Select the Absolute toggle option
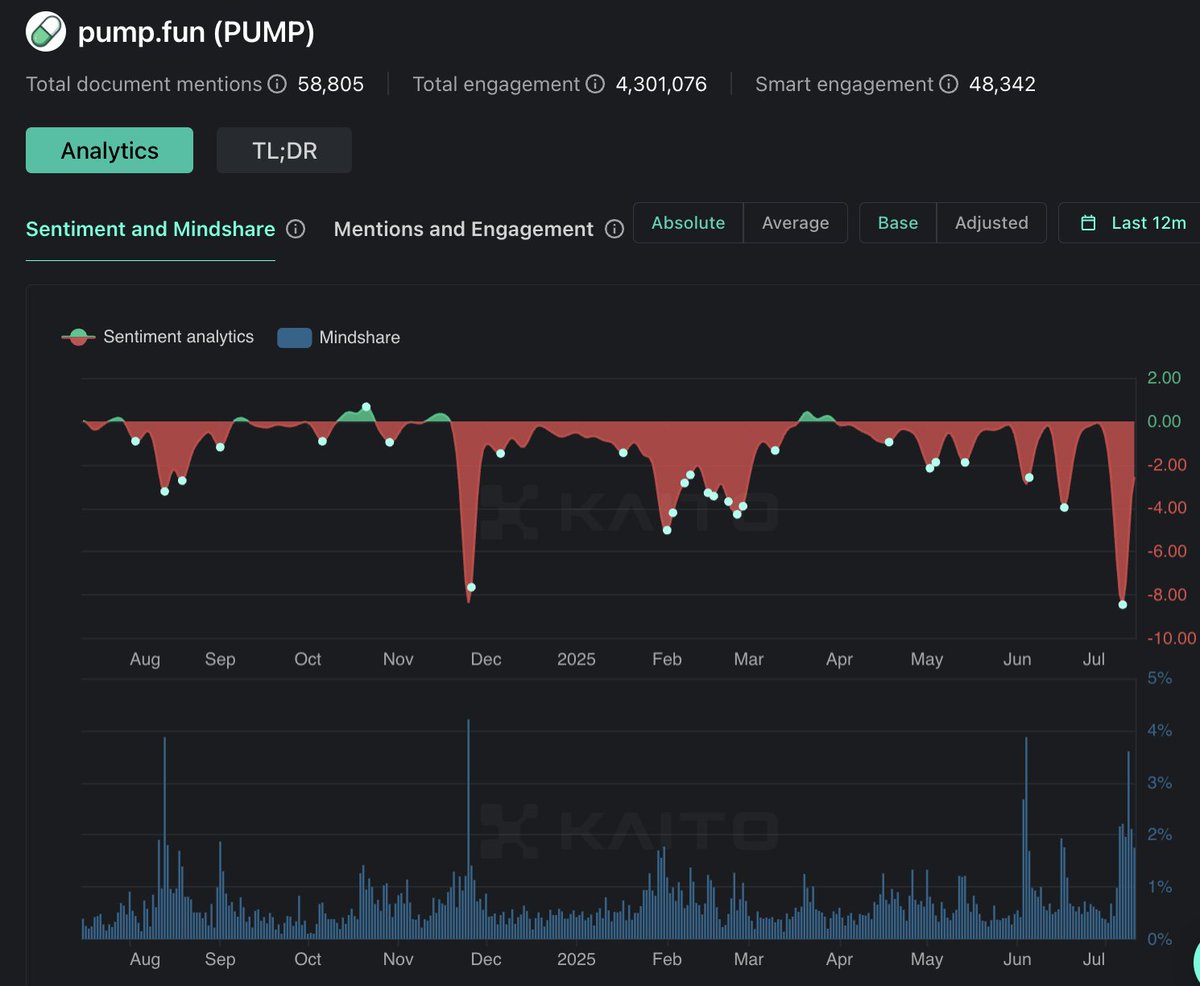1200x986 pixels. pyautogui.click(x=688, y=223)
